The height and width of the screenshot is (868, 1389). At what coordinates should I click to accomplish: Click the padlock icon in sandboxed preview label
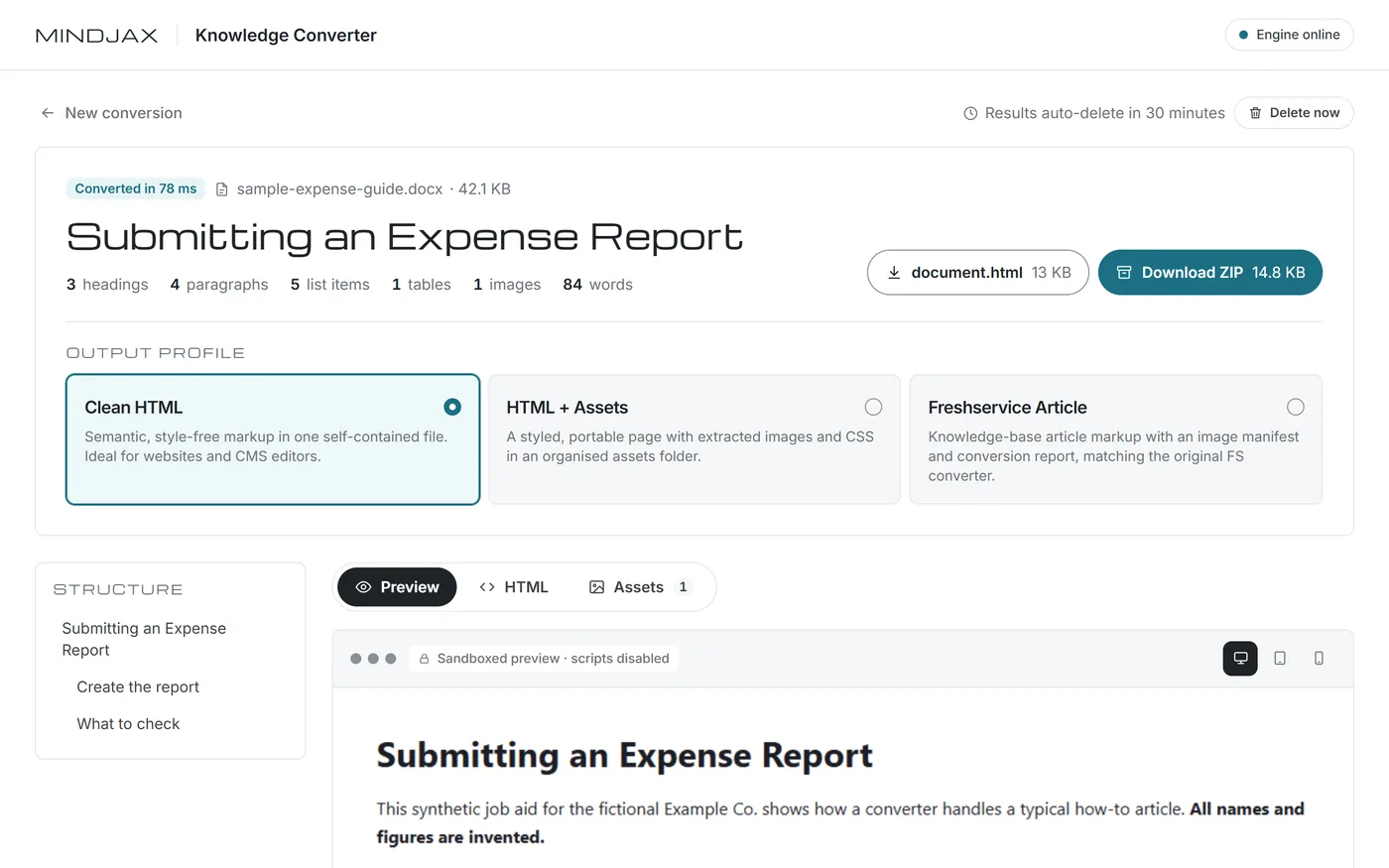click(424, 659)
